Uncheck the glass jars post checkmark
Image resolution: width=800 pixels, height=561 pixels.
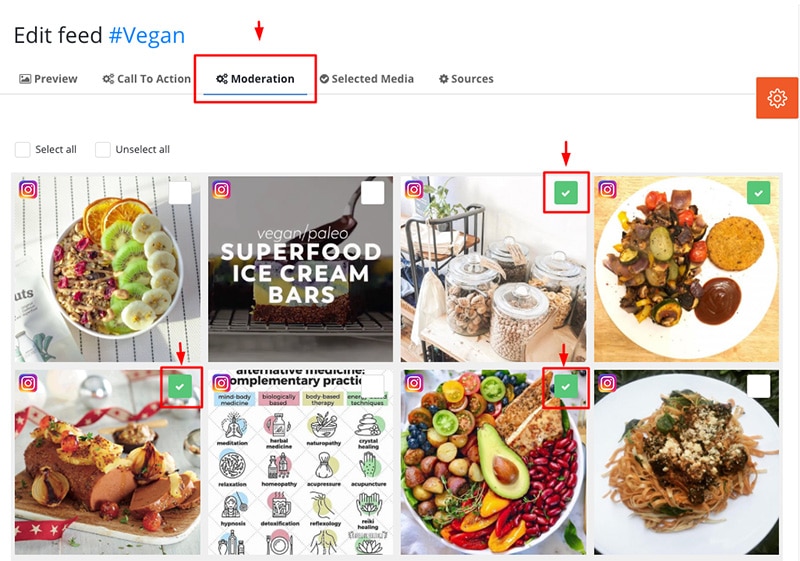tap(566, 193)
